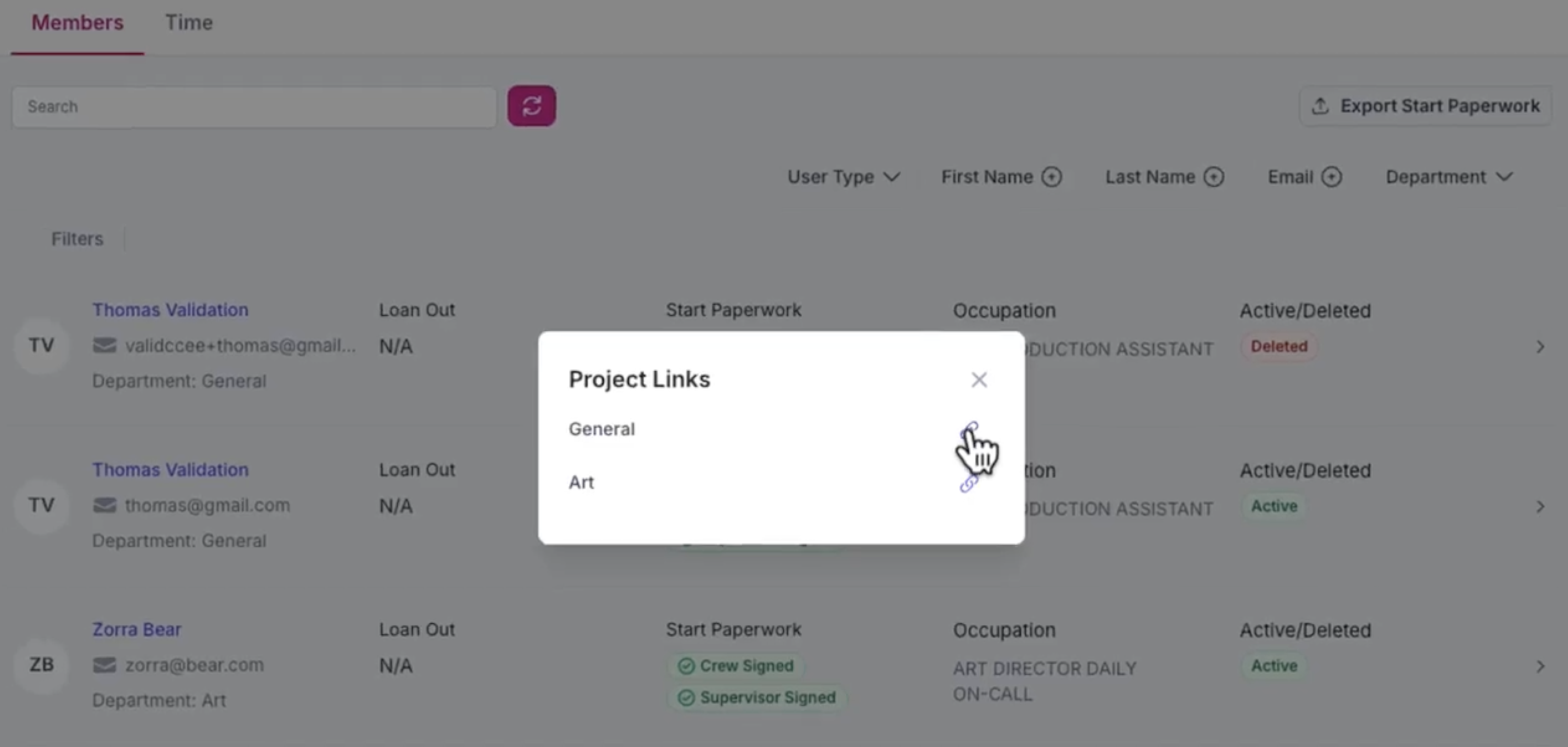The image size is (1568, 747).
Task: Click the Art entry in Project Links
Action: (581, 482)
